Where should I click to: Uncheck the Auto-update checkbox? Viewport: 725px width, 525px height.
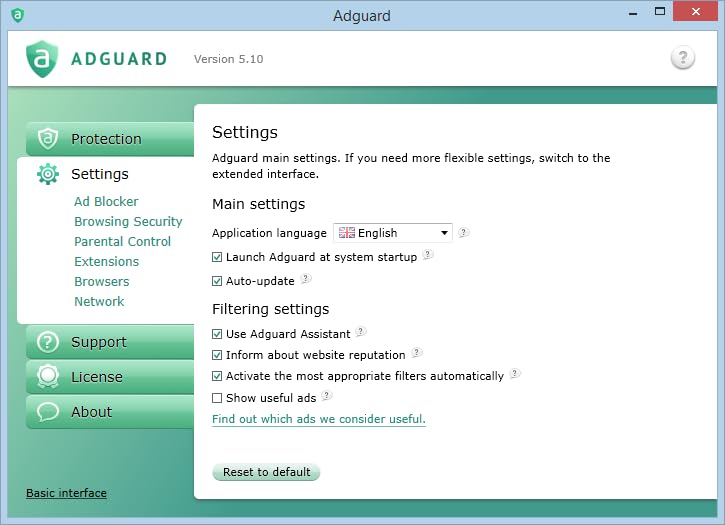(217, 281)
